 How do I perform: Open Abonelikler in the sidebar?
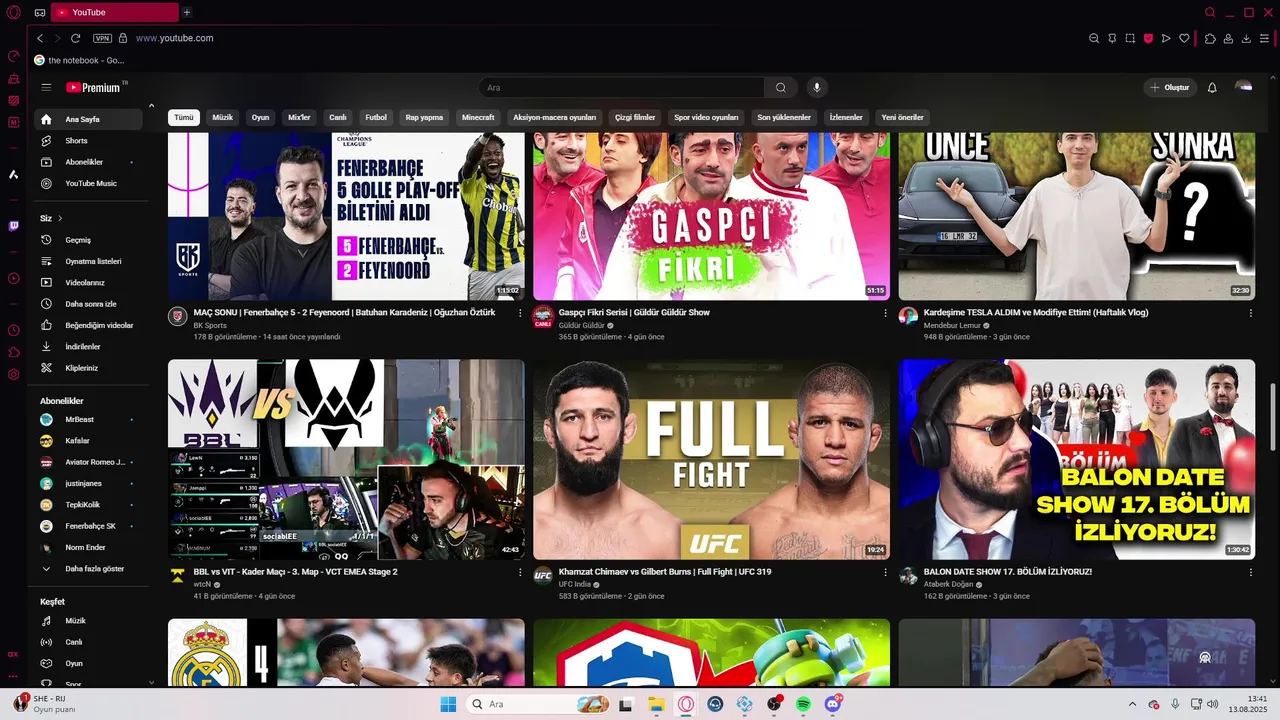click(88, 162)
